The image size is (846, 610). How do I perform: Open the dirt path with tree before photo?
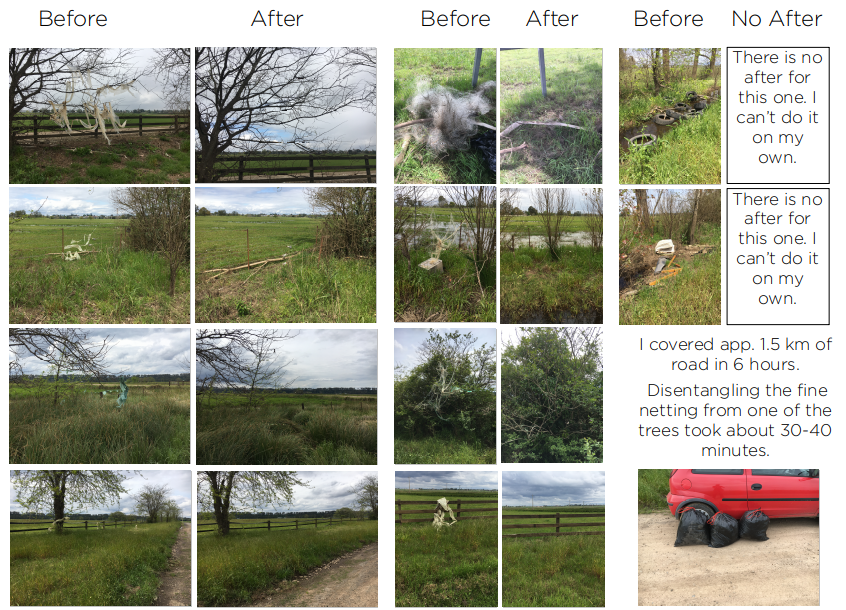[x=100, y=538]
